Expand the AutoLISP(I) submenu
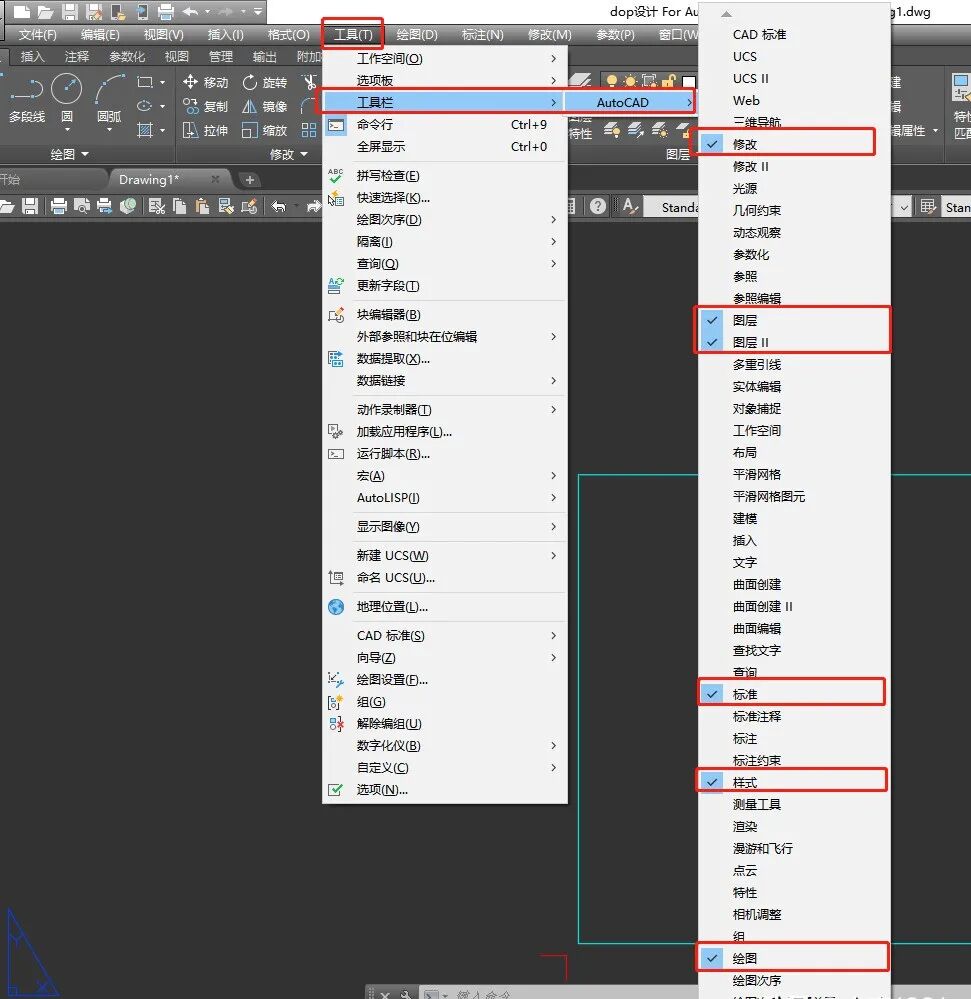 [x=445, y=498]
